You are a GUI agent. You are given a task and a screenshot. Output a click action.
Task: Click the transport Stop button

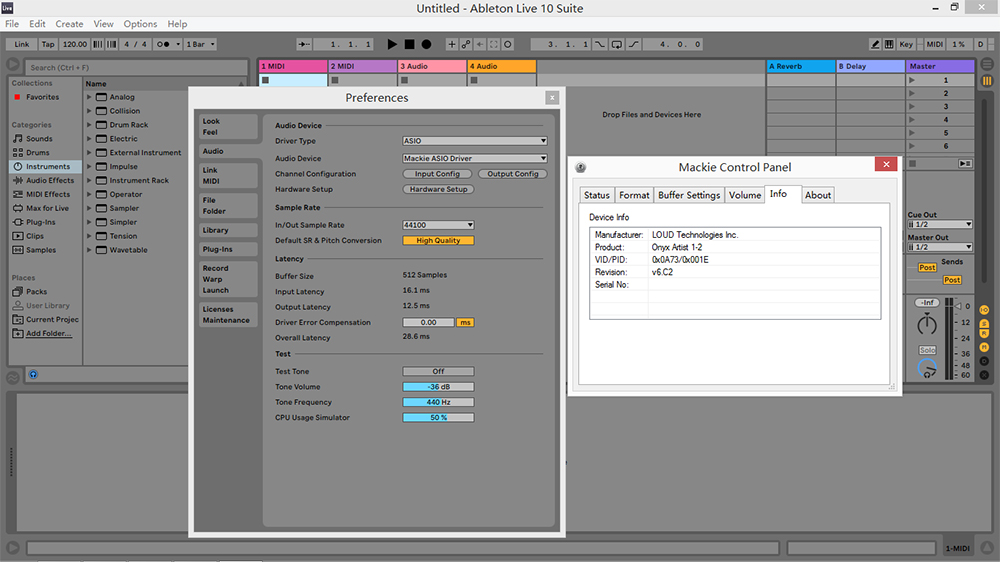[x=409, y=44]
